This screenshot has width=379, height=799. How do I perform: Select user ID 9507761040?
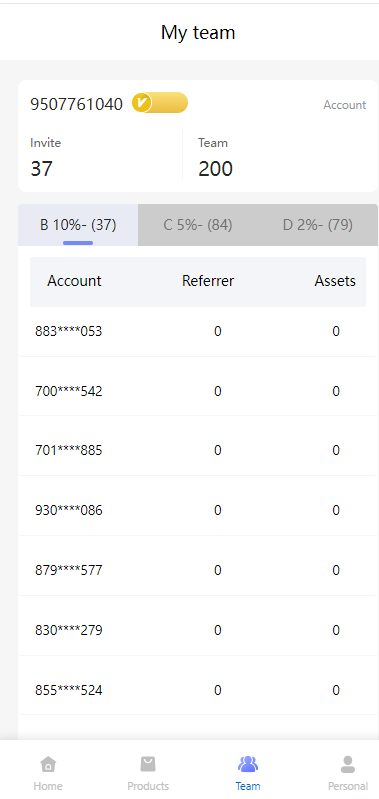coord(76,104)
